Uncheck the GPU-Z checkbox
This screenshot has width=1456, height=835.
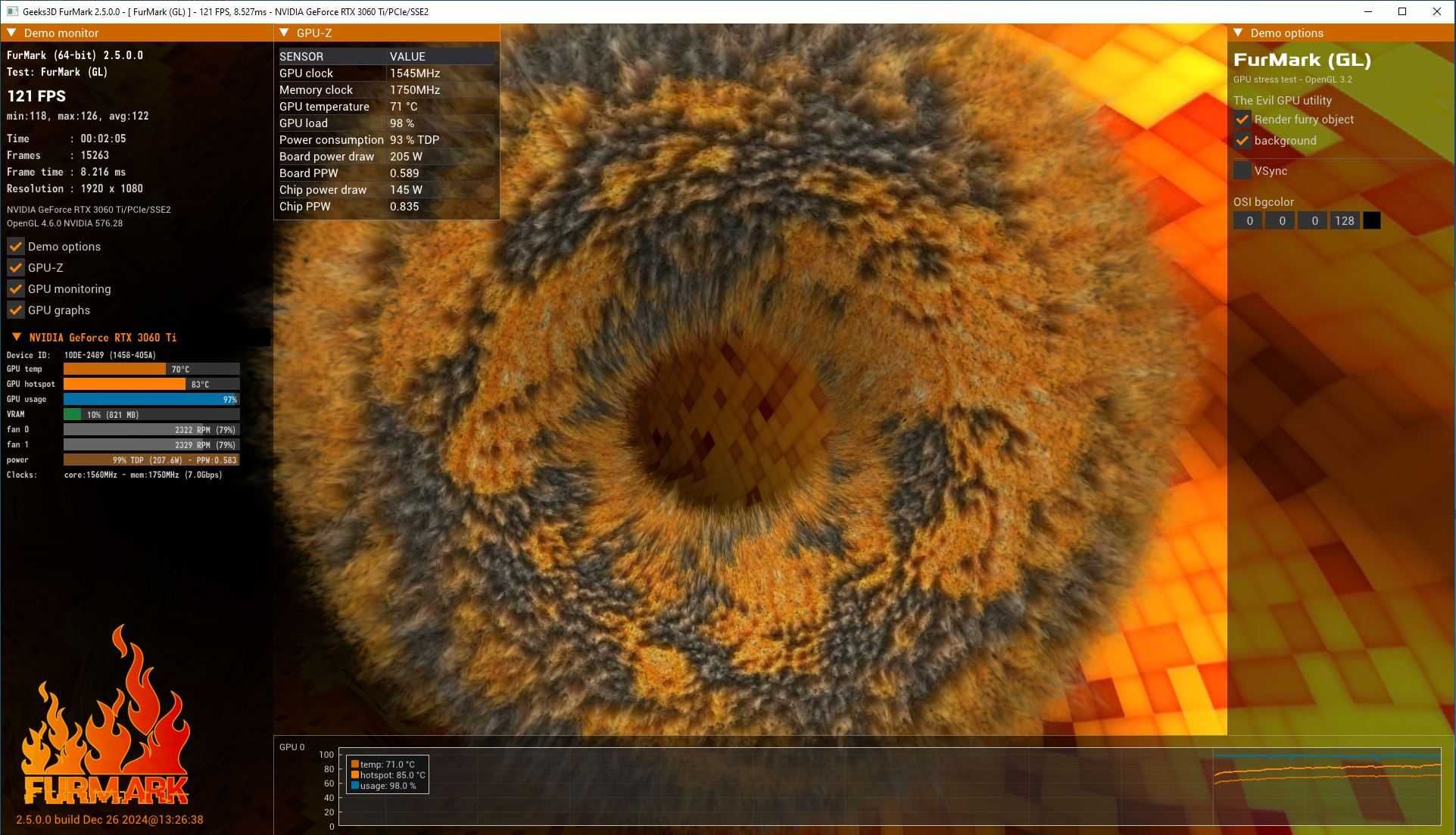tap(15, 267)
